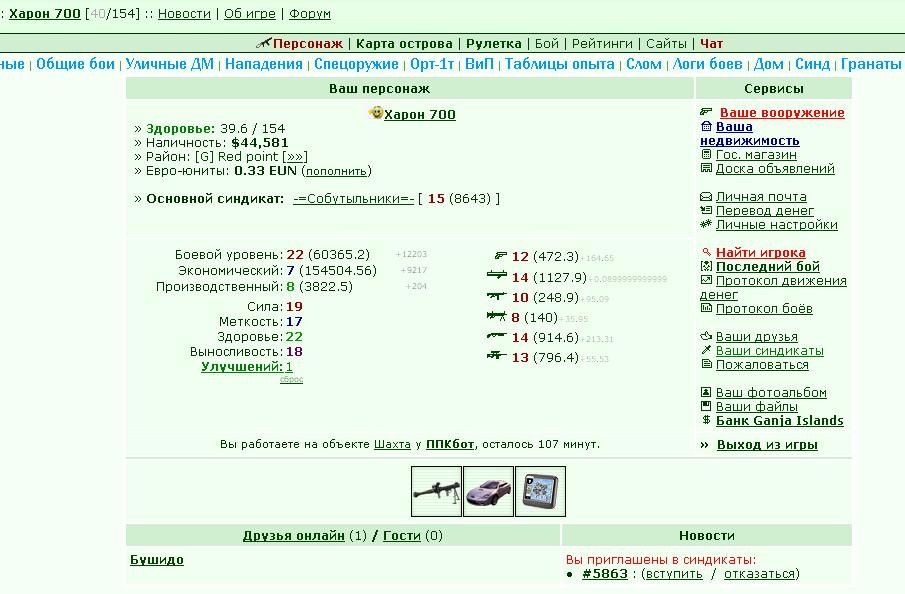Click the weapon icon beside 8 (140)
The image size is (905, 594).
(x=496, y=316)
